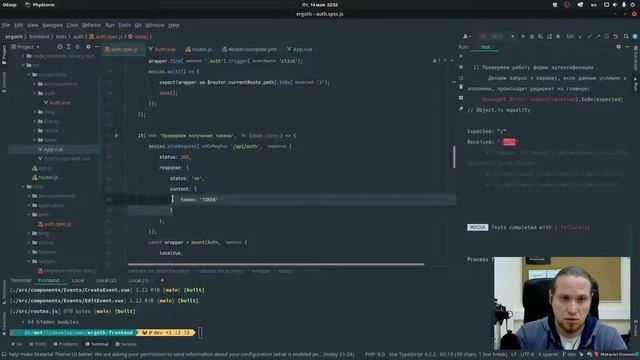Open the Git tool window button
Viewport: 640px width, 360px height.
click(17, 344)
